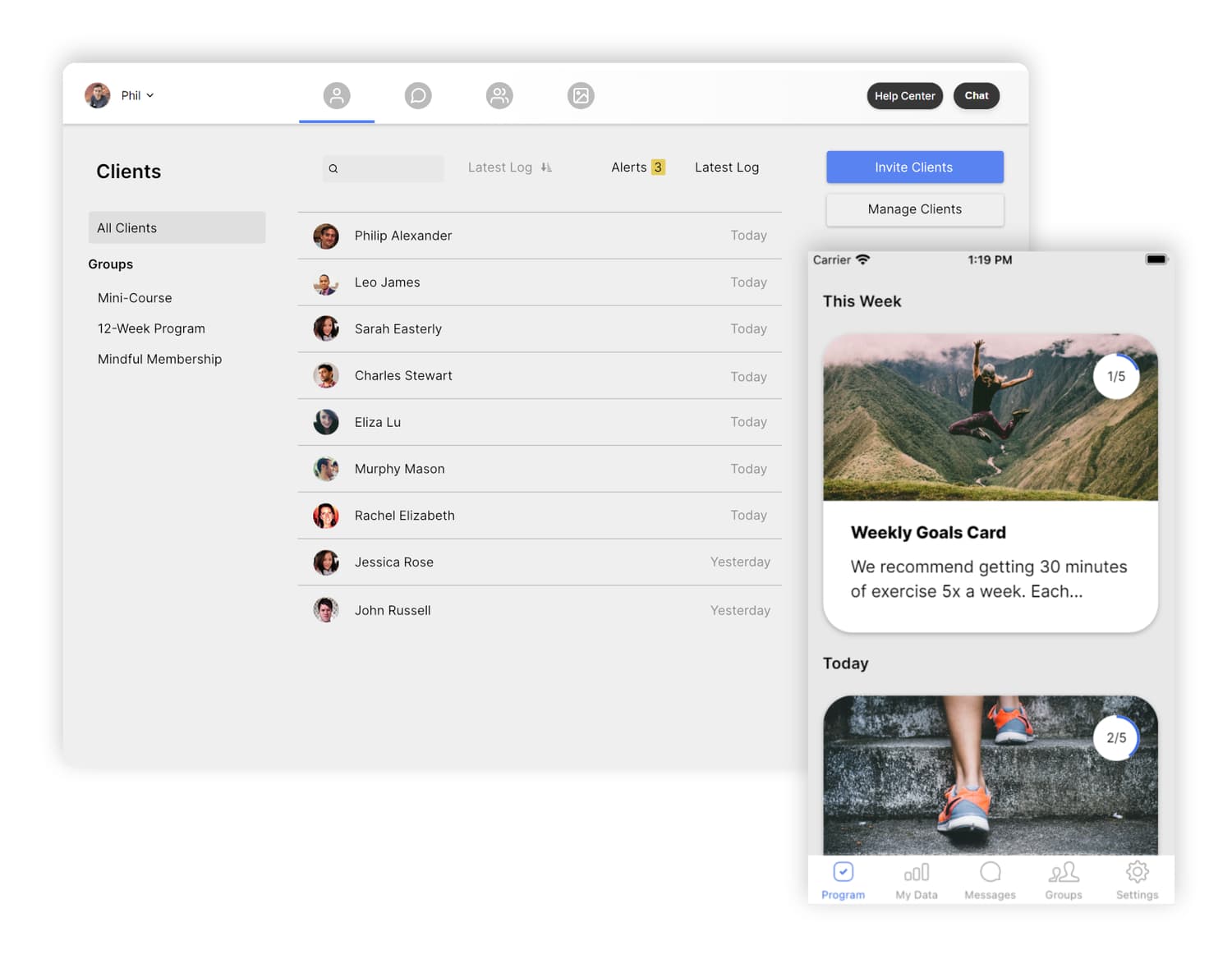Image resolution: width=1232 pixels, height=959 pixels.
Task: Open Groups in the mobile bottom bar
Action: [1064, 879]
